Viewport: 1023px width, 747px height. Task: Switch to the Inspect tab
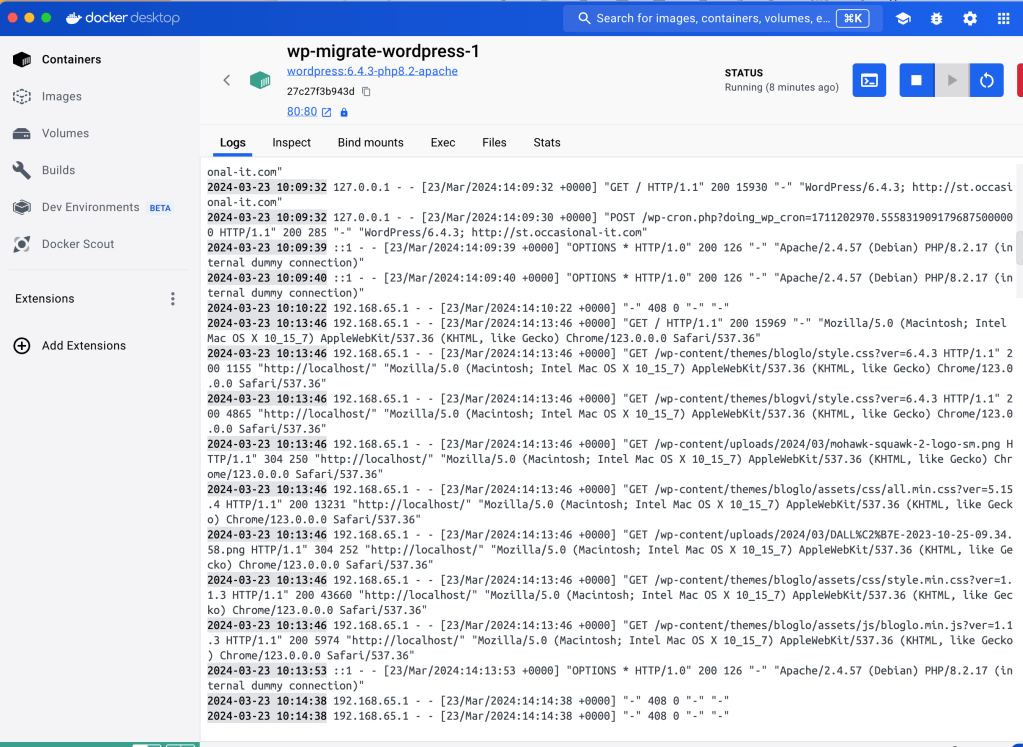[291, 142]
